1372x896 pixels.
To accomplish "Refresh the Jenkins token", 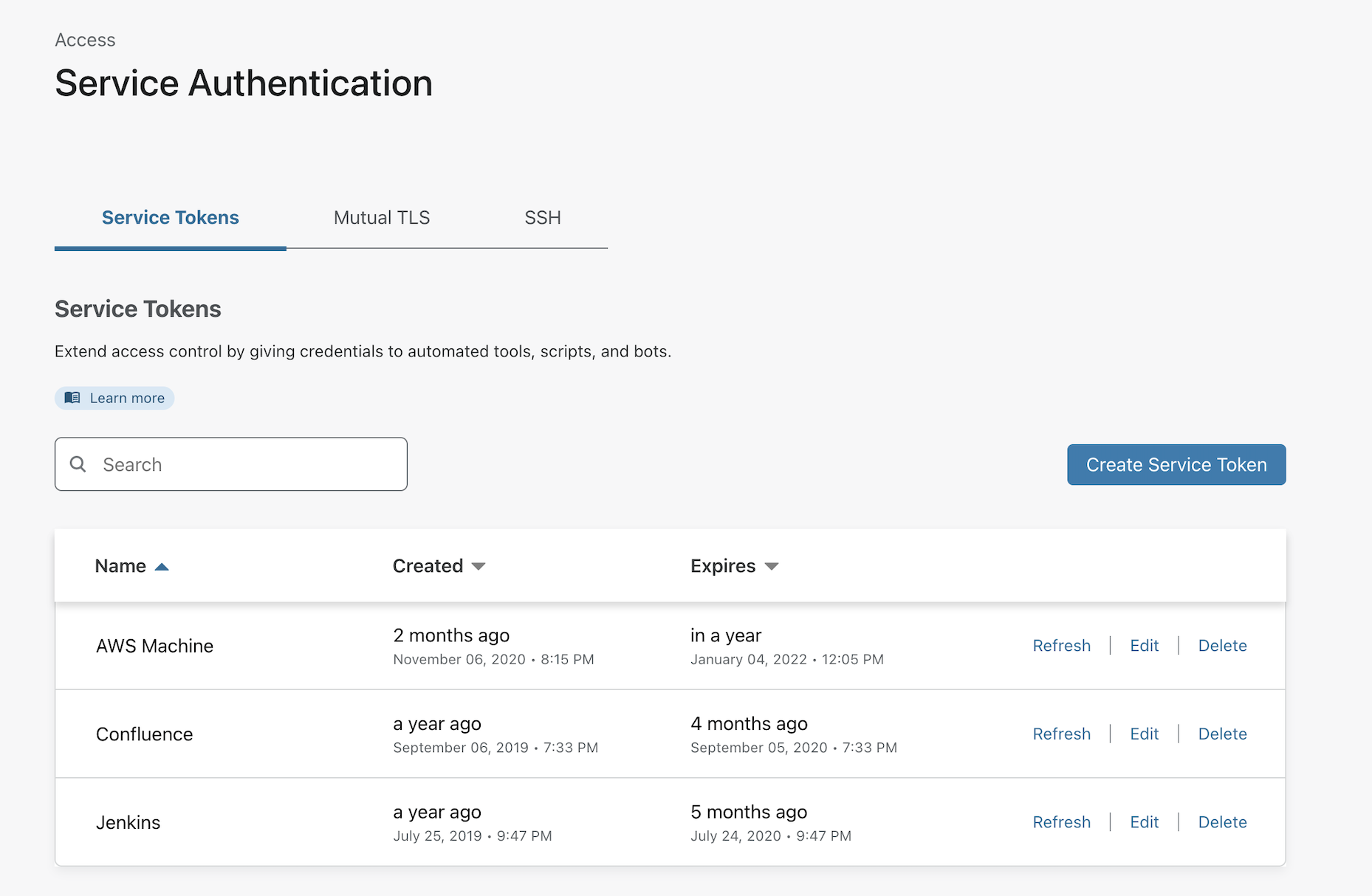I will coord(1062,821).
